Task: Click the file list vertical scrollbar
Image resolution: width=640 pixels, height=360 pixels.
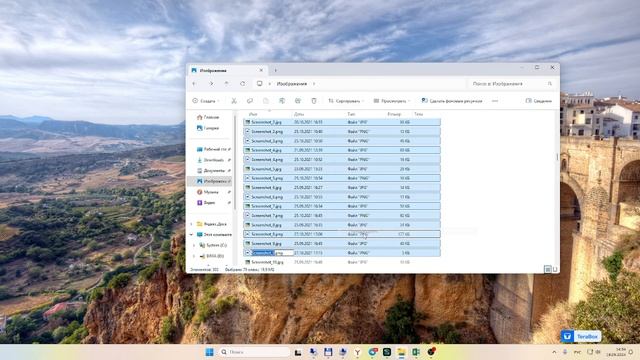Action: (x=557, y=157)
